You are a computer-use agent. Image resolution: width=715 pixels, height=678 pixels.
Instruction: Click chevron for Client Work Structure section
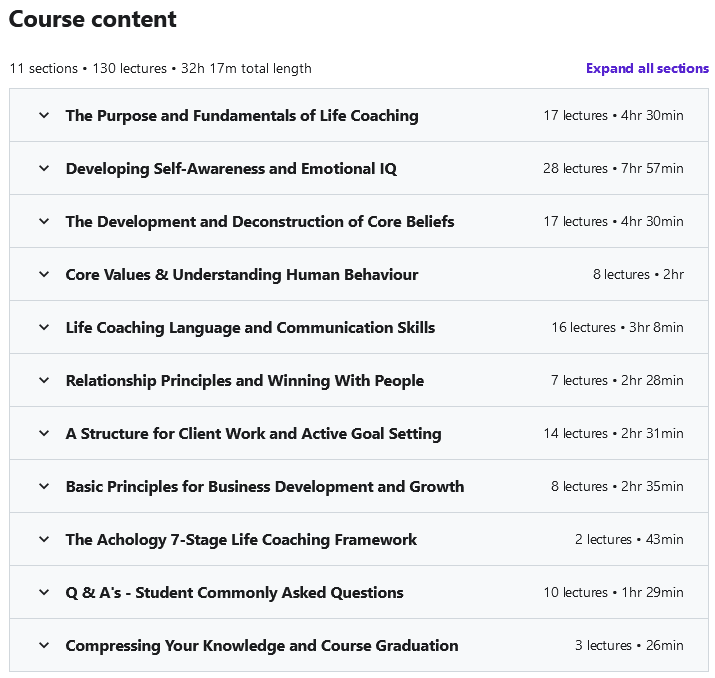(44, 433)
